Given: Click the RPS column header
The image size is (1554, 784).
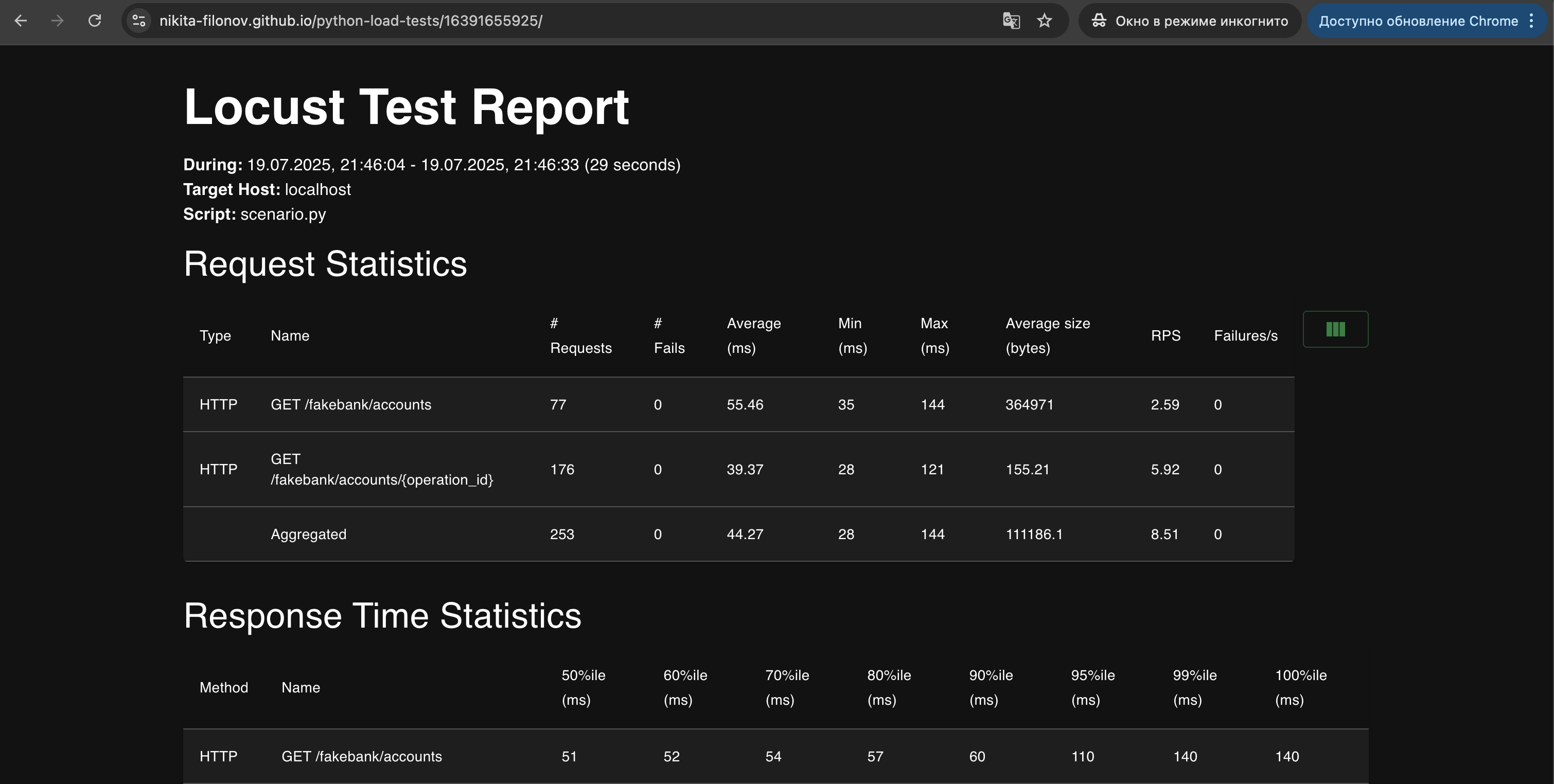Looking at the screenshot, I should point(1165,336).
